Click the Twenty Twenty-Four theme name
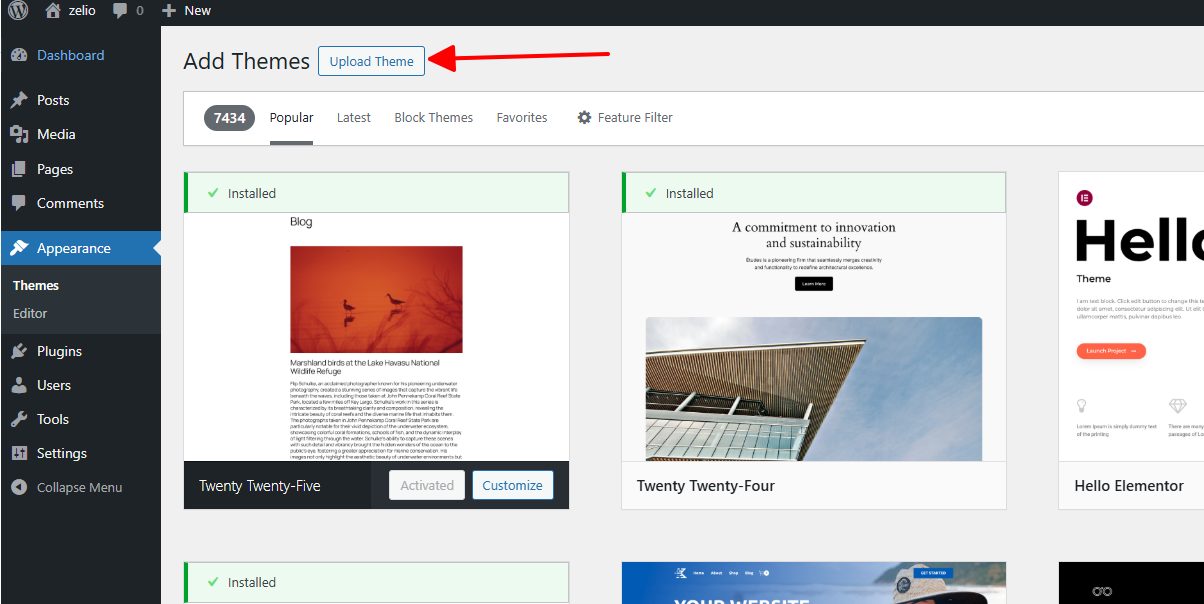1204x604 pixels. pos(706,485)
